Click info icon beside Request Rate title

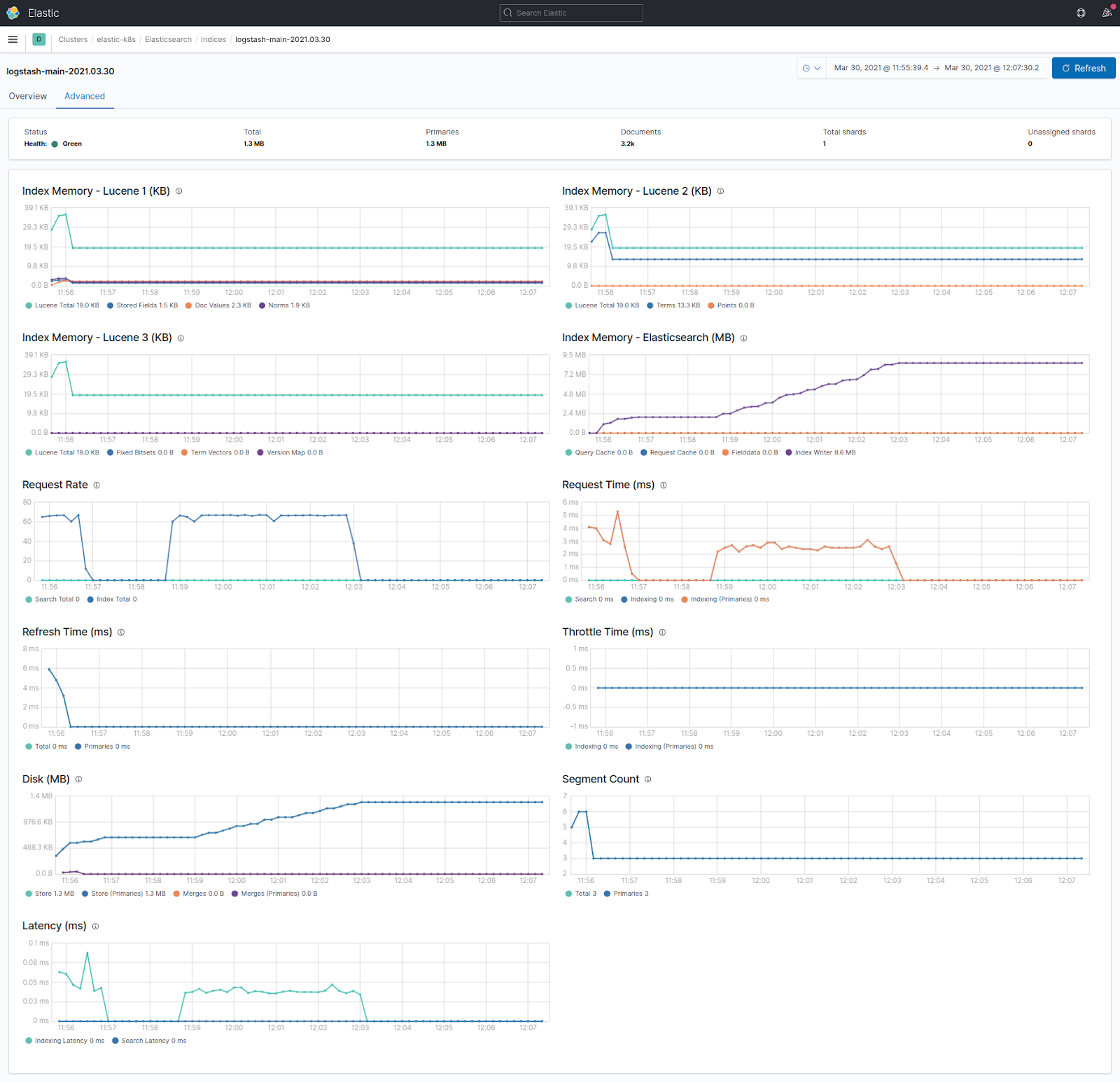pos(97,485)
